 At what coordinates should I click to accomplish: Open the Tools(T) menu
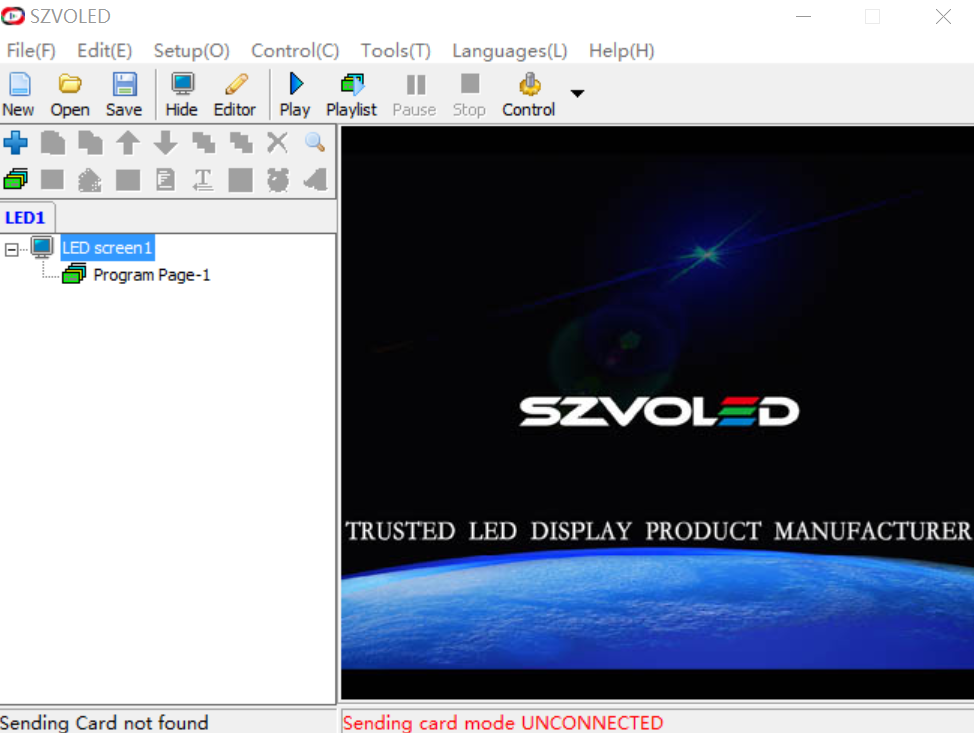click(x=395, y=51)
